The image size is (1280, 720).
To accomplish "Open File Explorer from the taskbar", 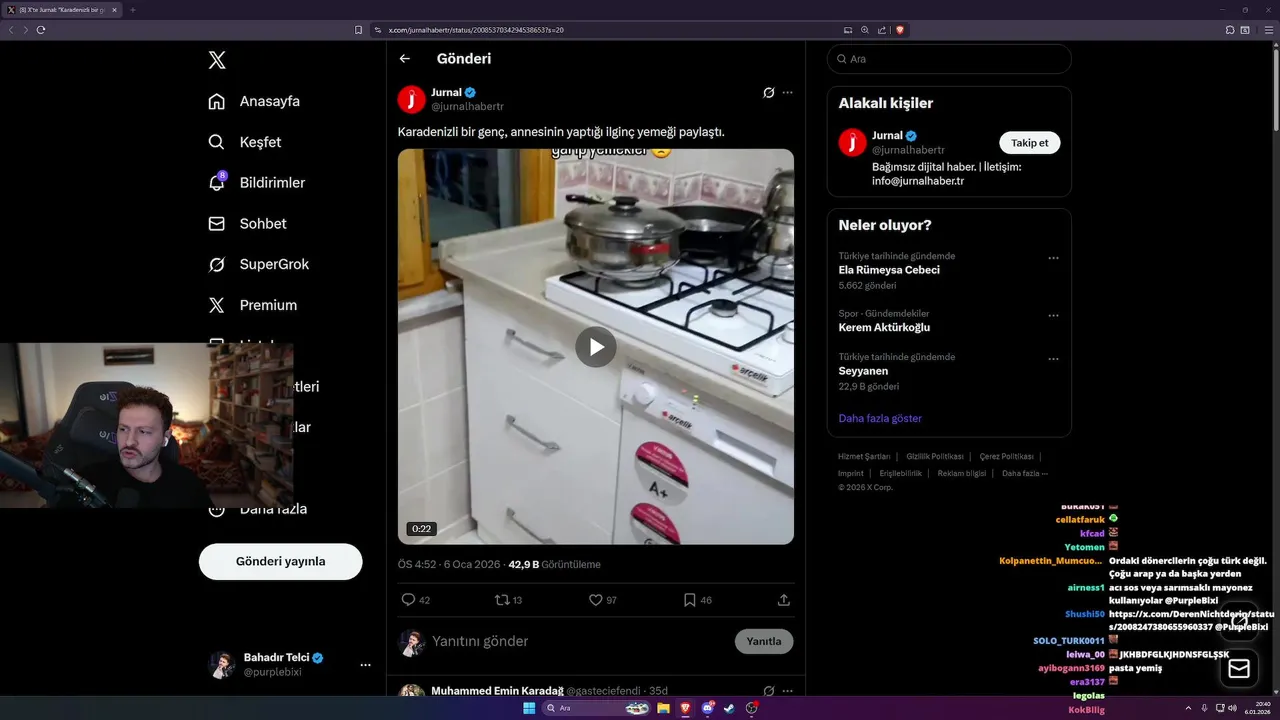I will click(663, 708).
